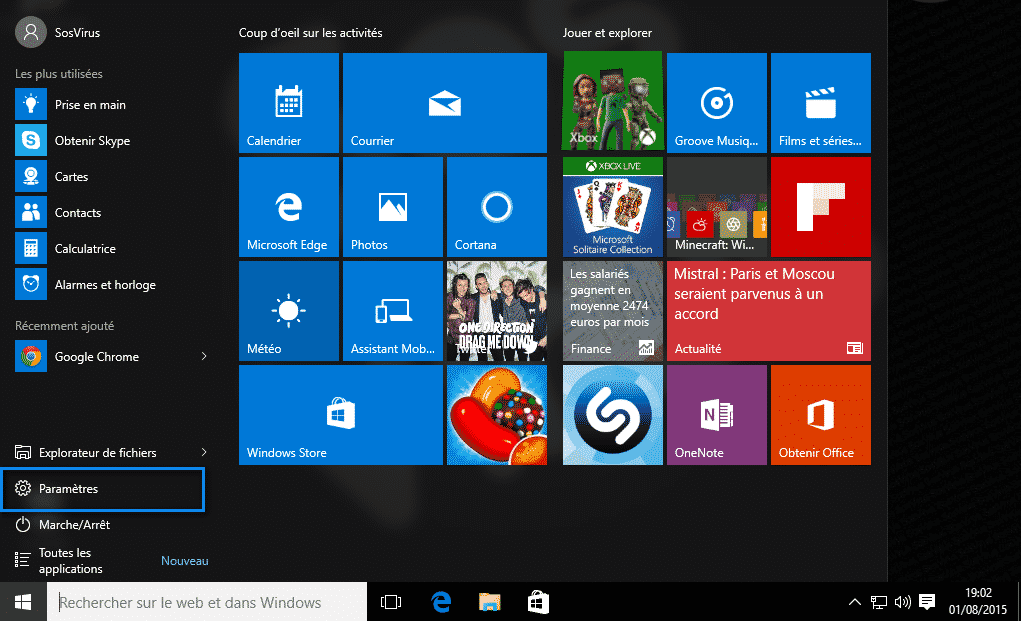Image resolution: width=1021 pixels, height=621 pixels.
Task: Open the Cortana tile
Action: 496,207
